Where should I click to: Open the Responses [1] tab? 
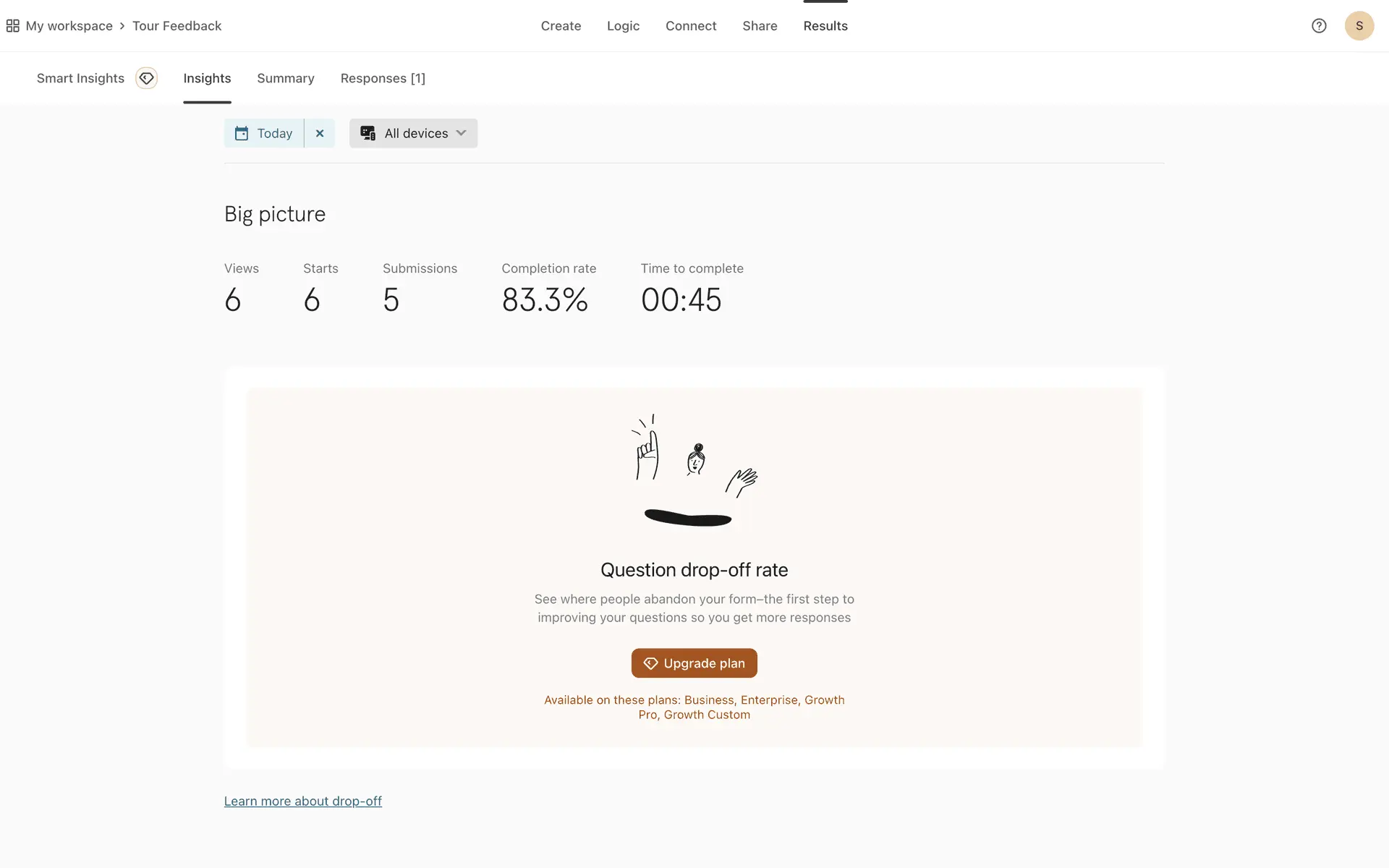click(x=383, y=78)
